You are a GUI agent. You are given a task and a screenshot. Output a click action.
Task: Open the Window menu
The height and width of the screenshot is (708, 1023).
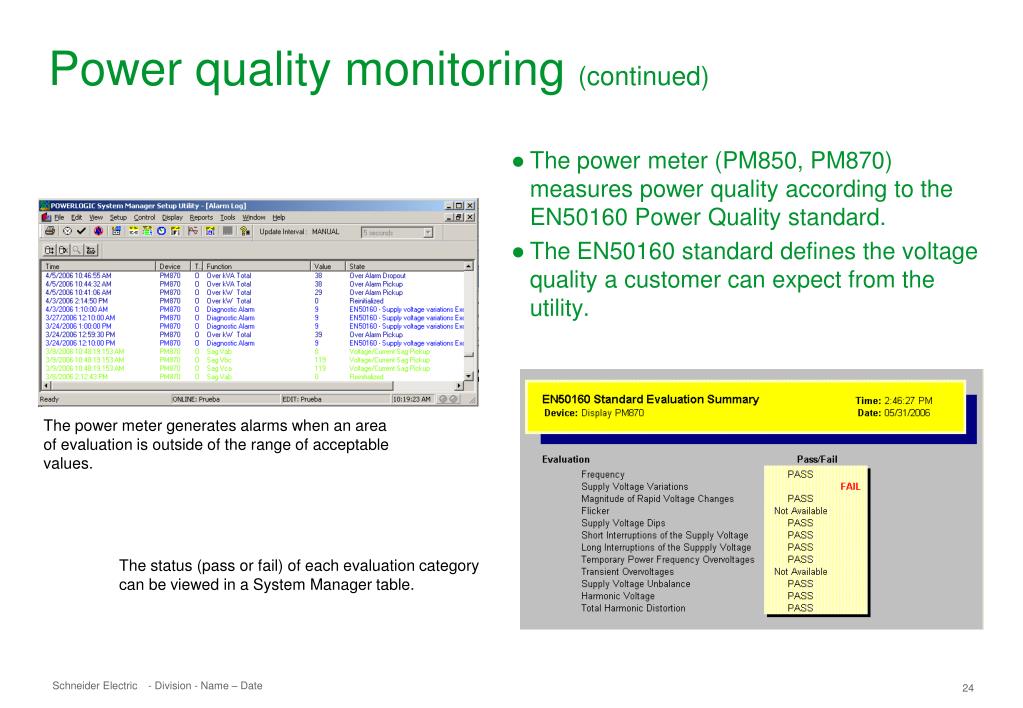(x=254, y=217)
